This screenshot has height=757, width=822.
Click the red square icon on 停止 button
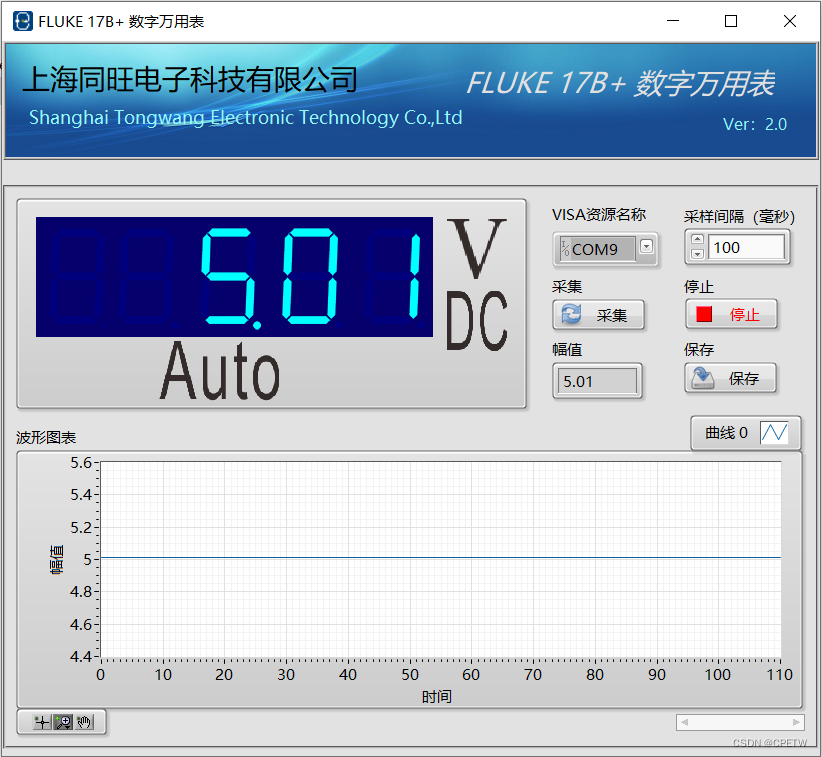704,314
